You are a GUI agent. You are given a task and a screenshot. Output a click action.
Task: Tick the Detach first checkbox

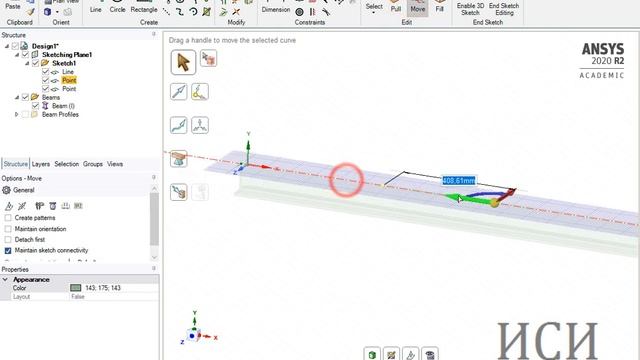click(8, 240)
